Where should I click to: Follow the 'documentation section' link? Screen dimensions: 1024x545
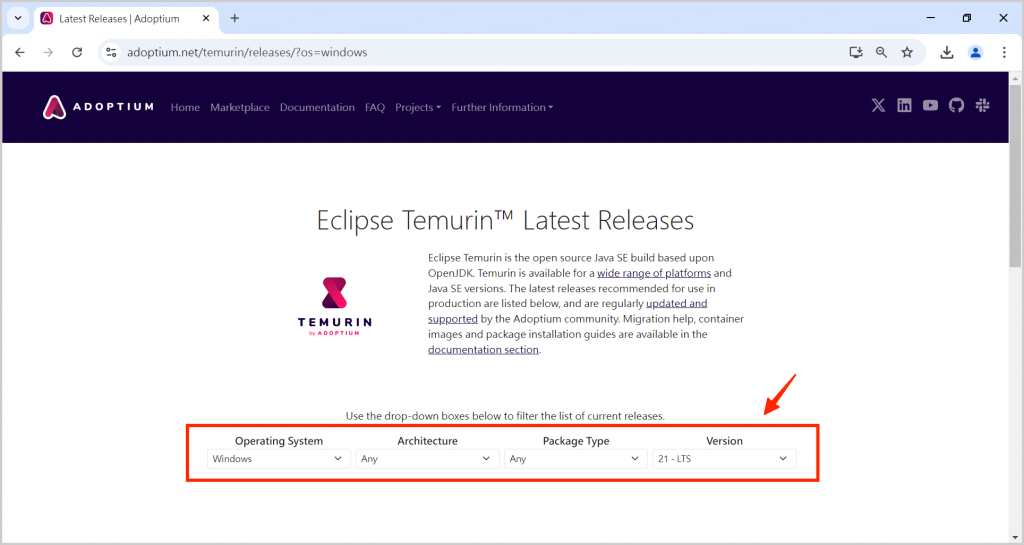[x=483, y=349]
